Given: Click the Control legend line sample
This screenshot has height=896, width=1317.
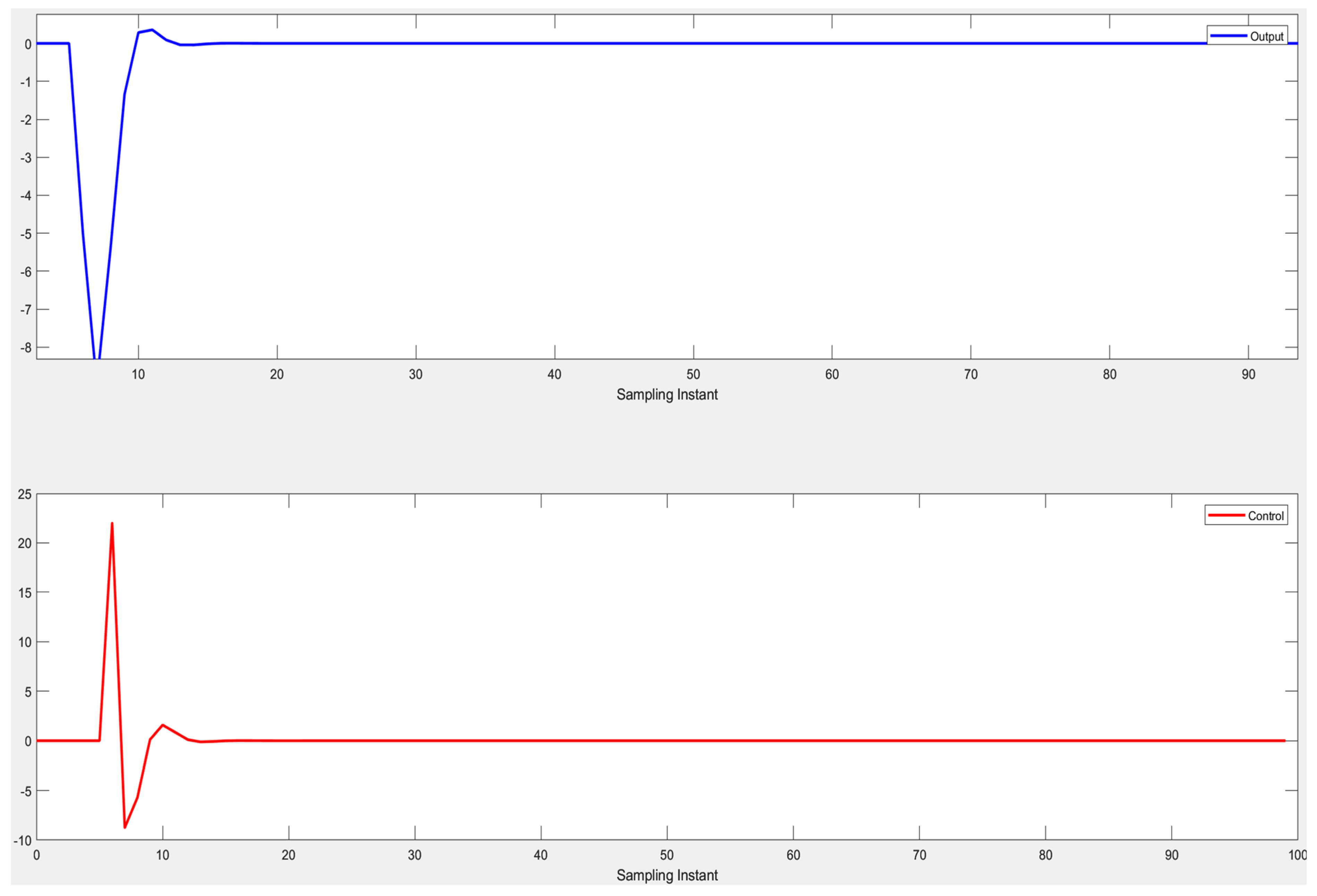Looking at the screenshot, I should (1227, 516).
